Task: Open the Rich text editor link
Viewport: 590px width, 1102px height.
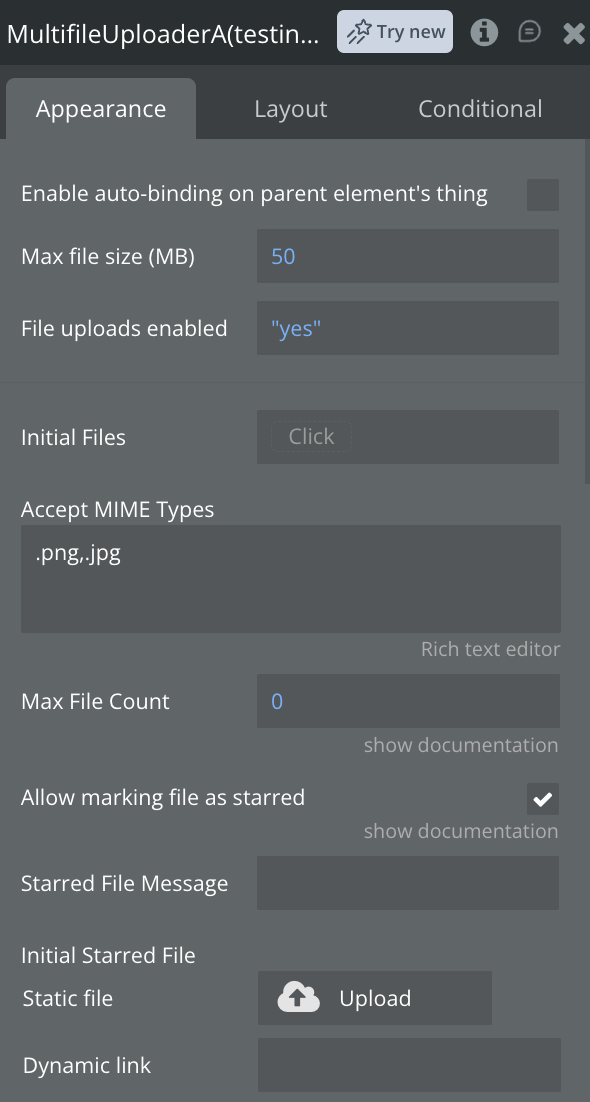Action: (490, 649)
